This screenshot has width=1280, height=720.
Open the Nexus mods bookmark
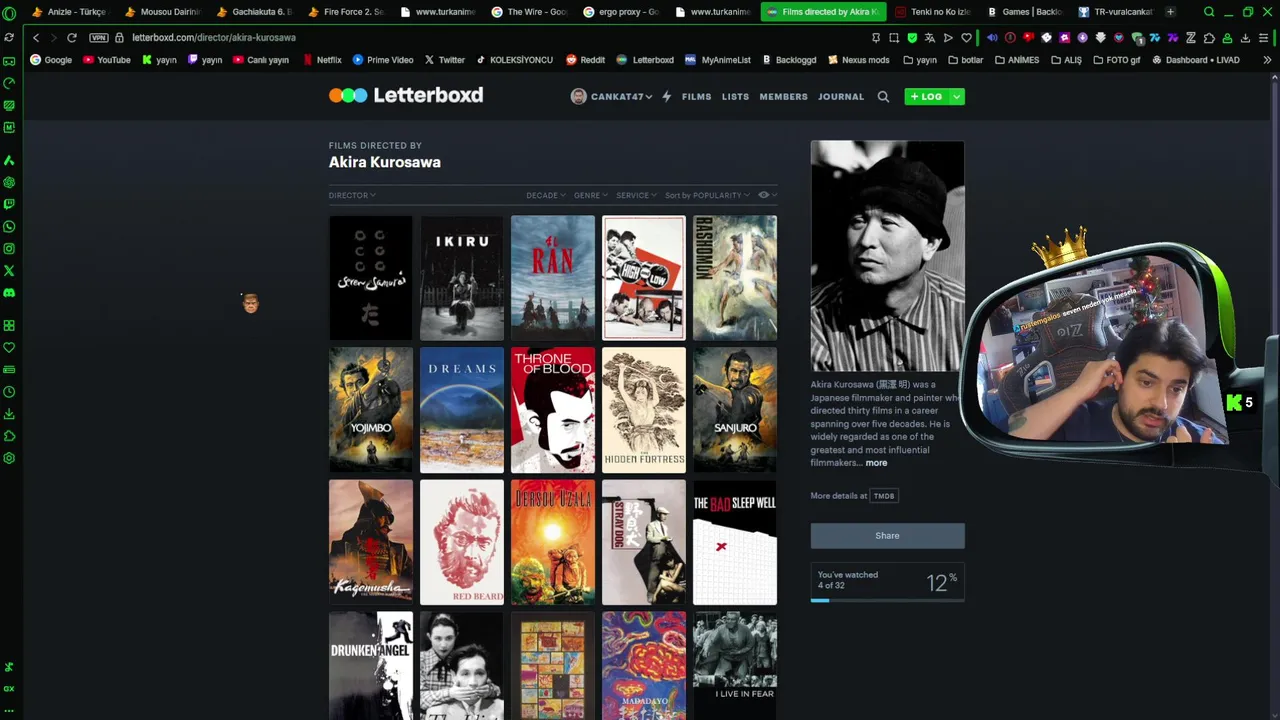point(858,60)
